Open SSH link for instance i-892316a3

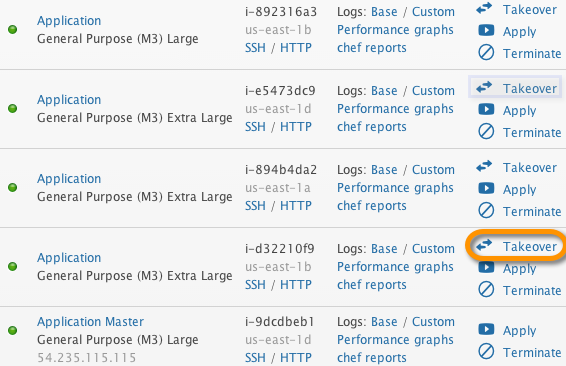[255, 48]
